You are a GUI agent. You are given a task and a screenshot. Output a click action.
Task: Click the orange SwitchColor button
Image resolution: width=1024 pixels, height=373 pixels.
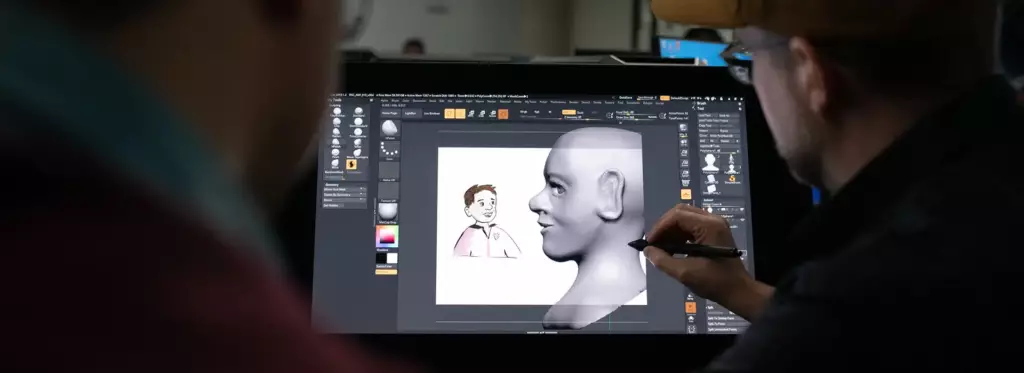(x=386, y=271)
